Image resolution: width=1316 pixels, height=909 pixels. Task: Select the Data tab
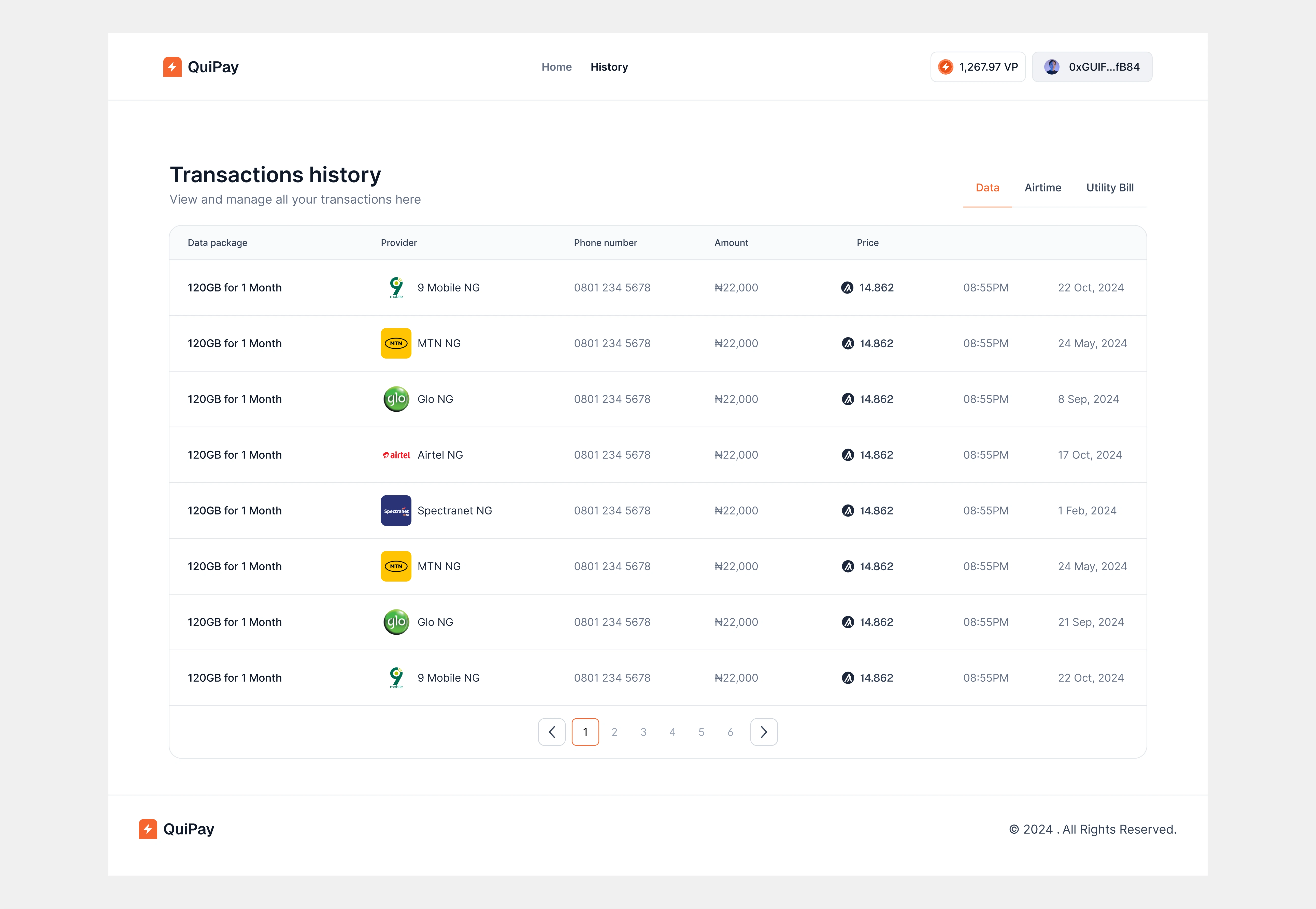(x=988, y=188)
